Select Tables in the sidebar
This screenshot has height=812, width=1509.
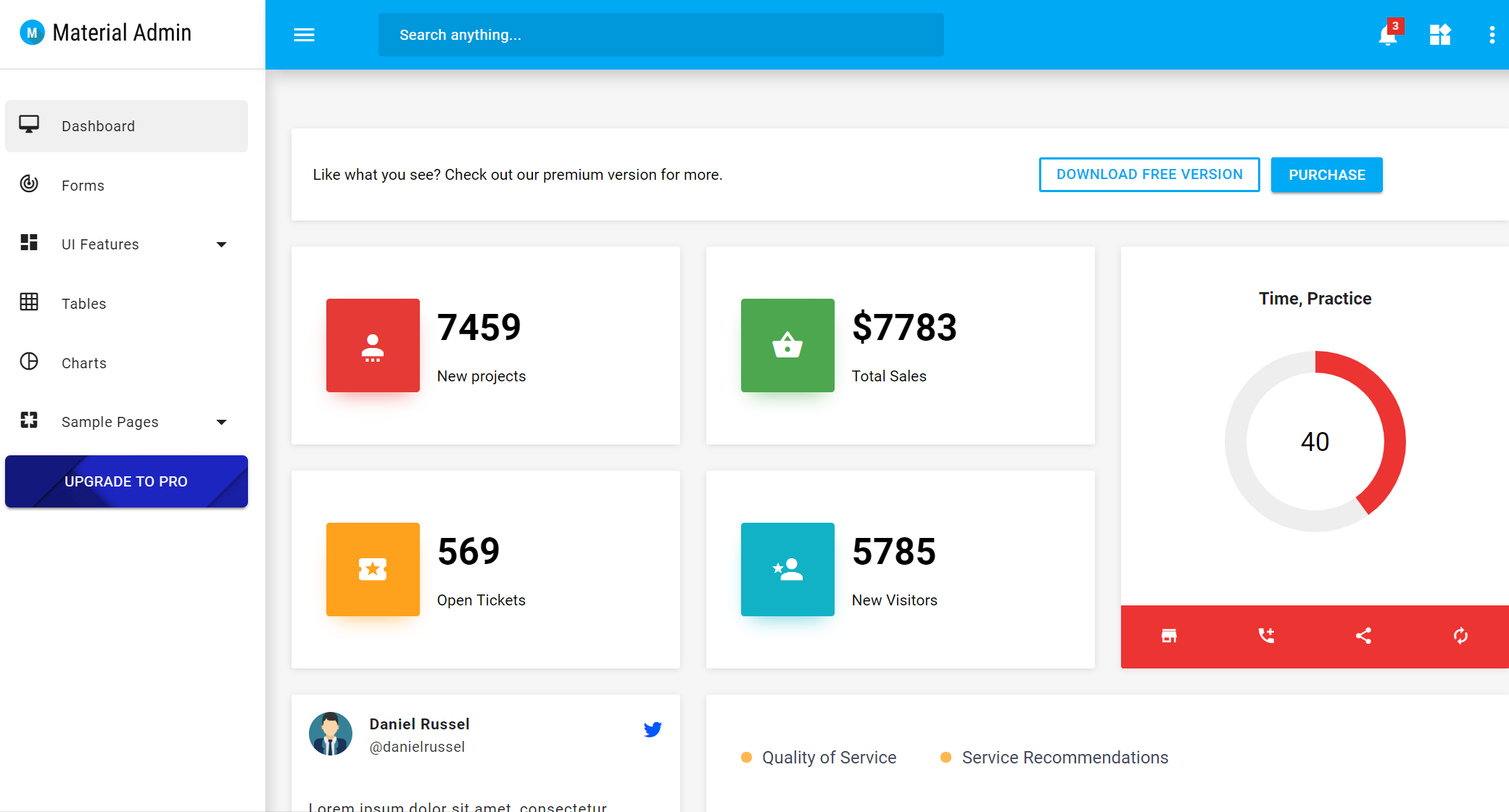pos(83,303)
